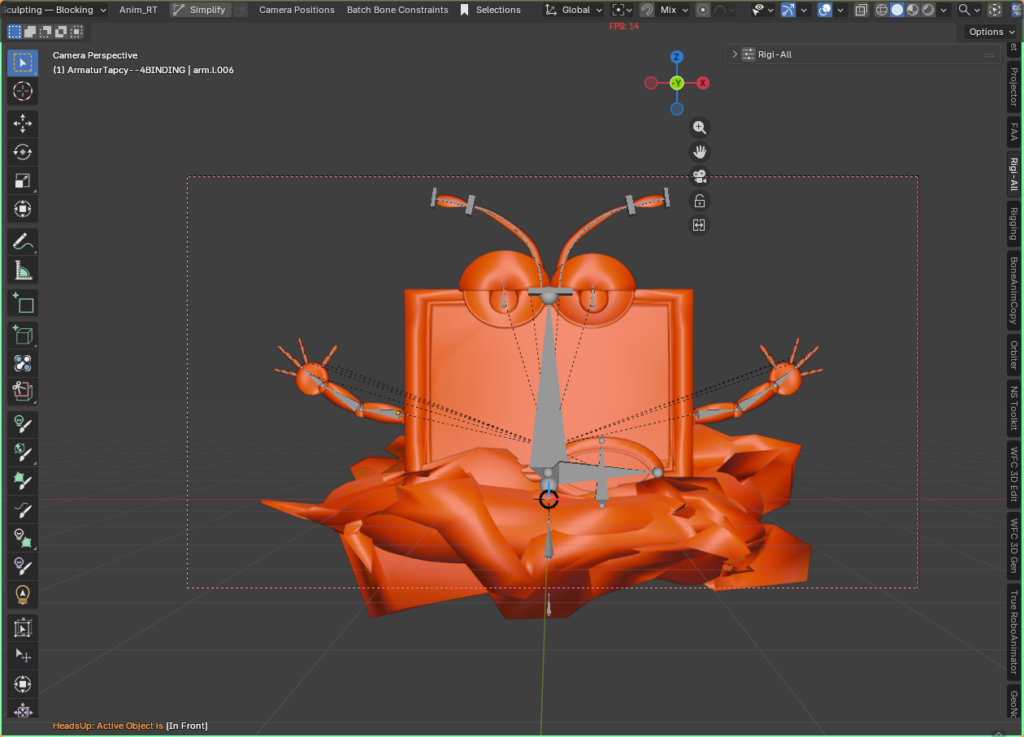The width and height of the screenshot is (1024, 737).
Task: Select the Scale tool
Action: [23, 181]
